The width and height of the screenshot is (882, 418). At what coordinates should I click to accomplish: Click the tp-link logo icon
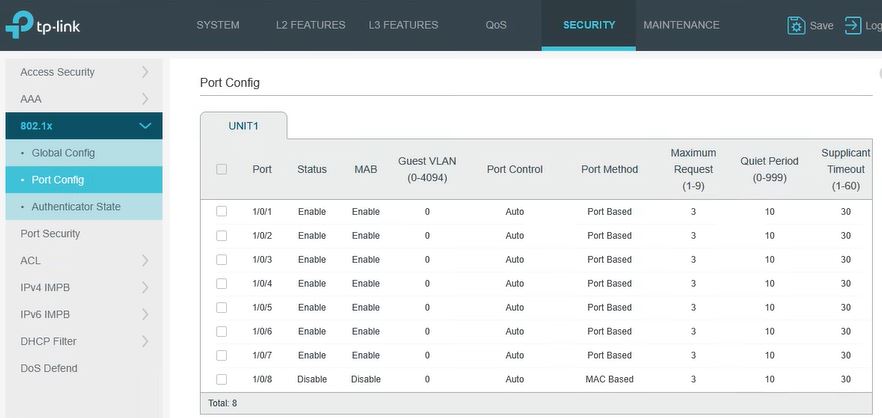coord(19,25)
